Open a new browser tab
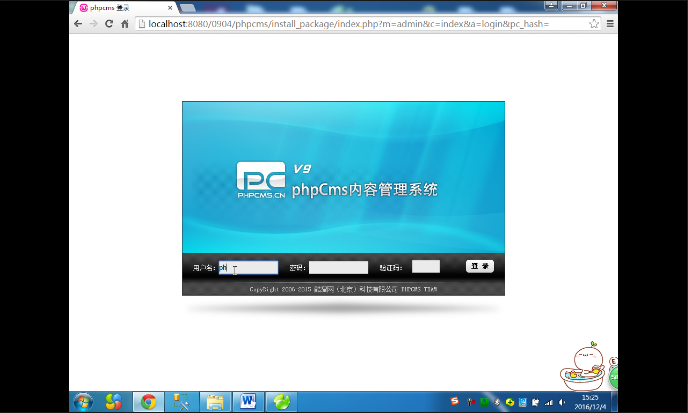The width and height of the screenshot is (688, 413). click(188, 8)
